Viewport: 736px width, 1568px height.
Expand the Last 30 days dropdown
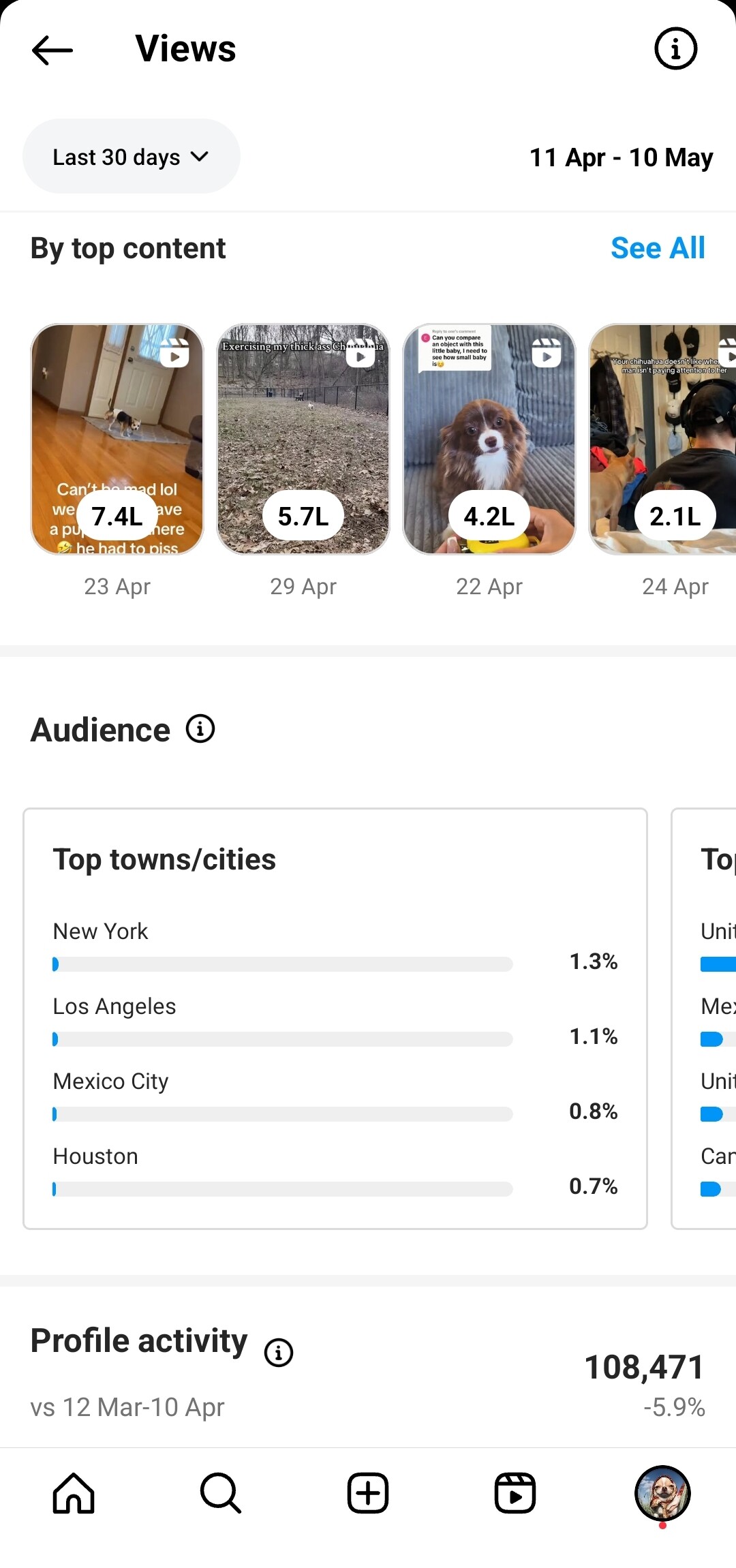point(132,157)
